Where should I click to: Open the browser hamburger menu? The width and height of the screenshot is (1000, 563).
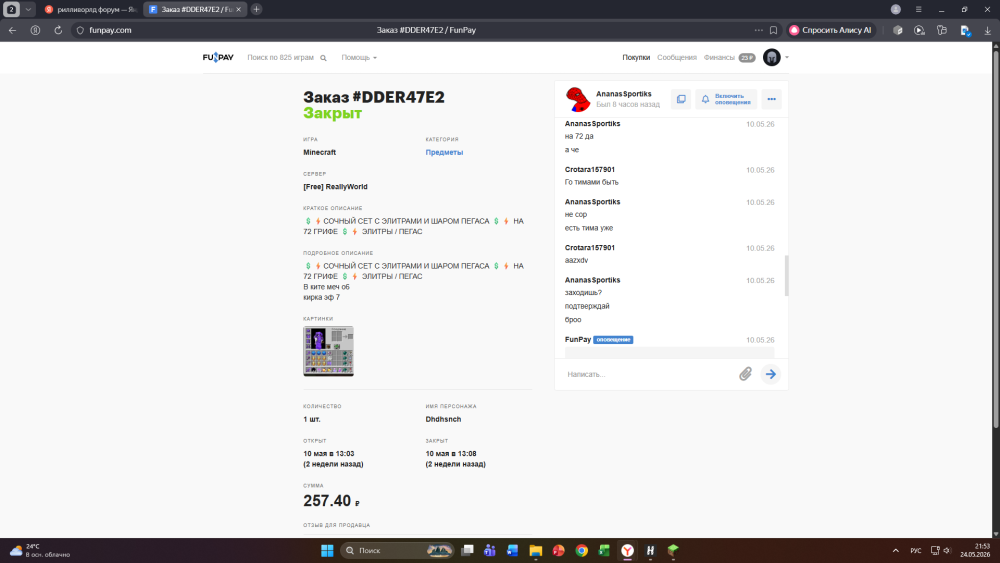click(x=918, y=9)
